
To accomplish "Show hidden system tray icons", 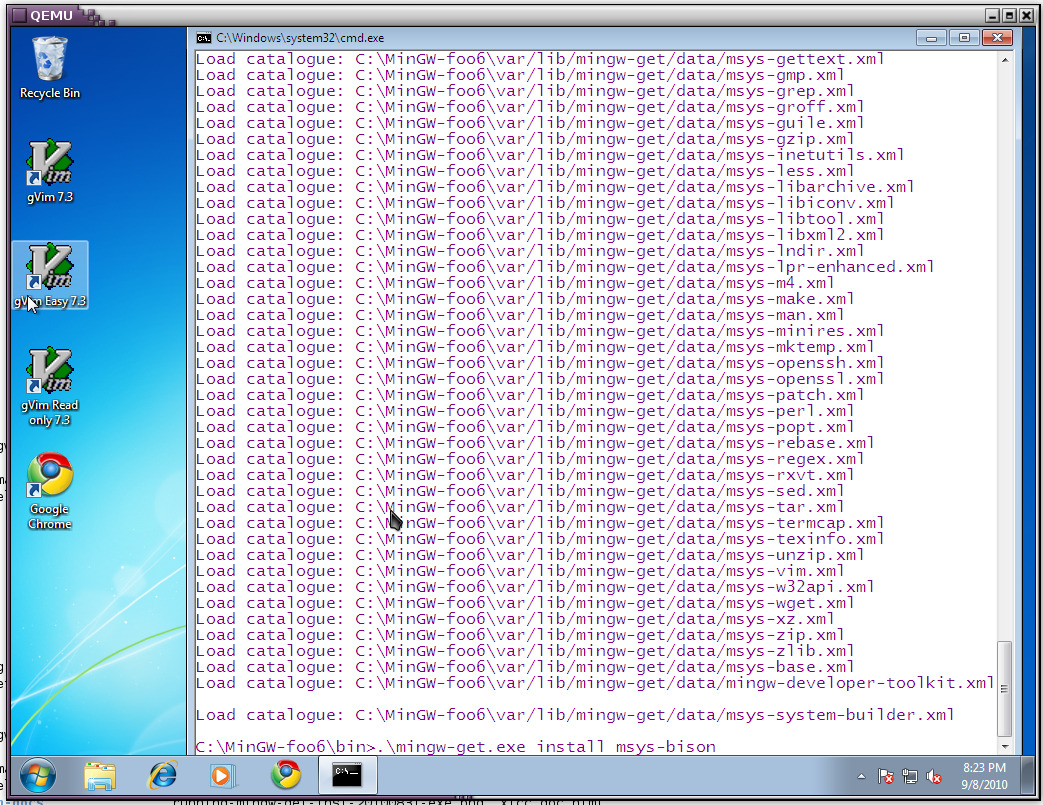I will (861, 776).
